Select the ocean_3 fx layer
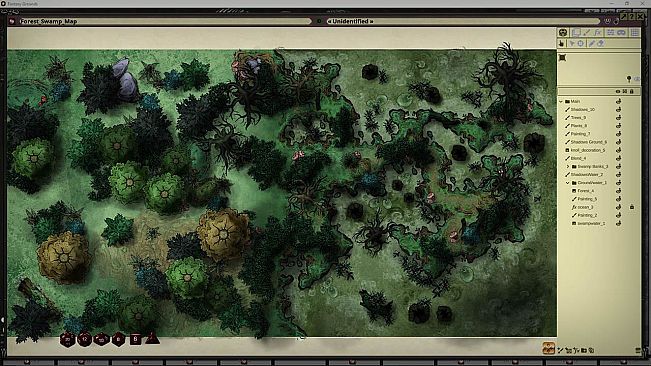Screen dimensions: 651x366 585,207
